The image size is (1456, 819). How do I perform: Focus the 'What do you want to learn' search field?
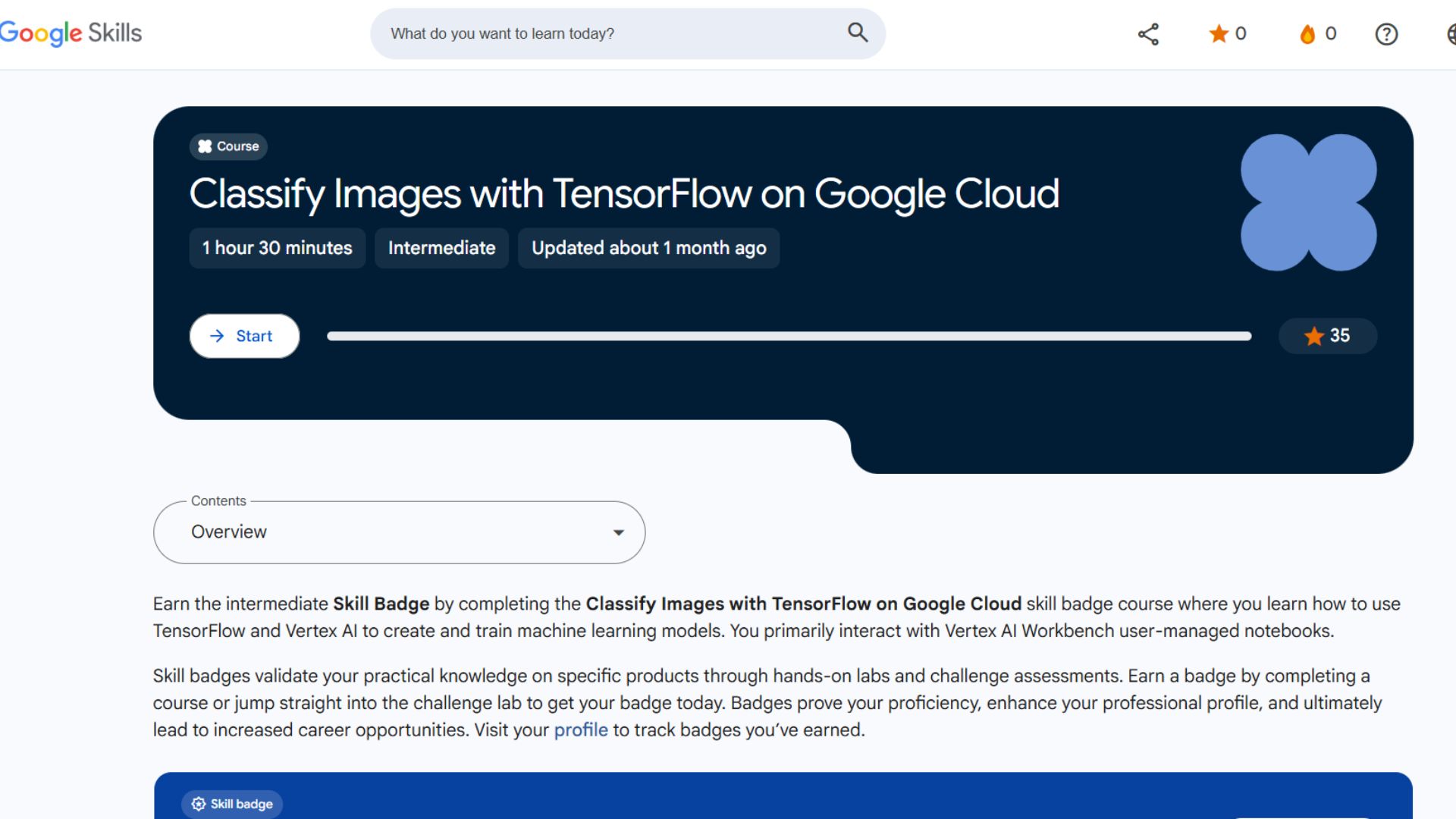point(607,34)
